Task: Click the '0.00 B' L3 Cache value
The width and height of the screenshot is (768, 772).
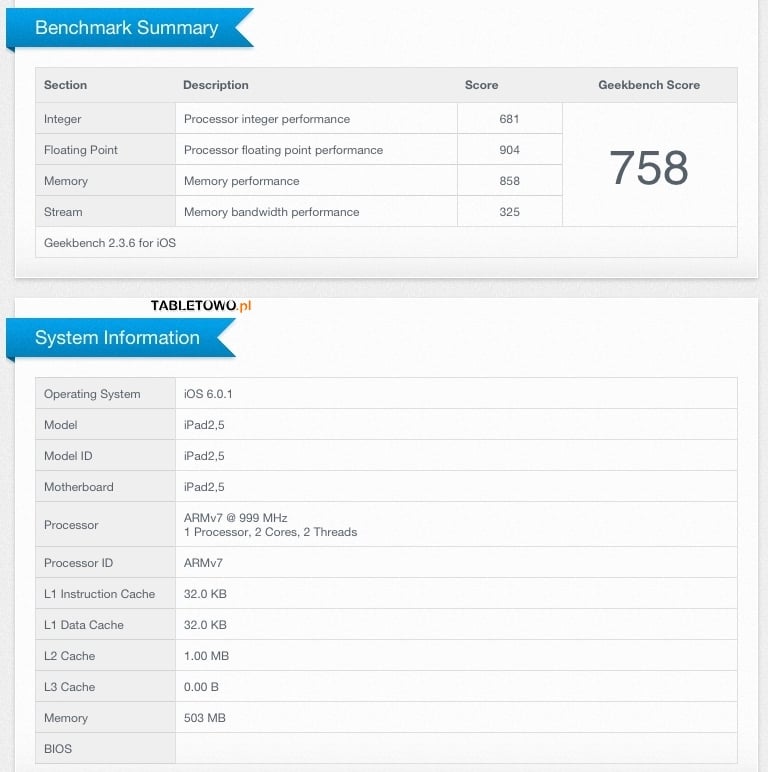Action: point(201,687)
